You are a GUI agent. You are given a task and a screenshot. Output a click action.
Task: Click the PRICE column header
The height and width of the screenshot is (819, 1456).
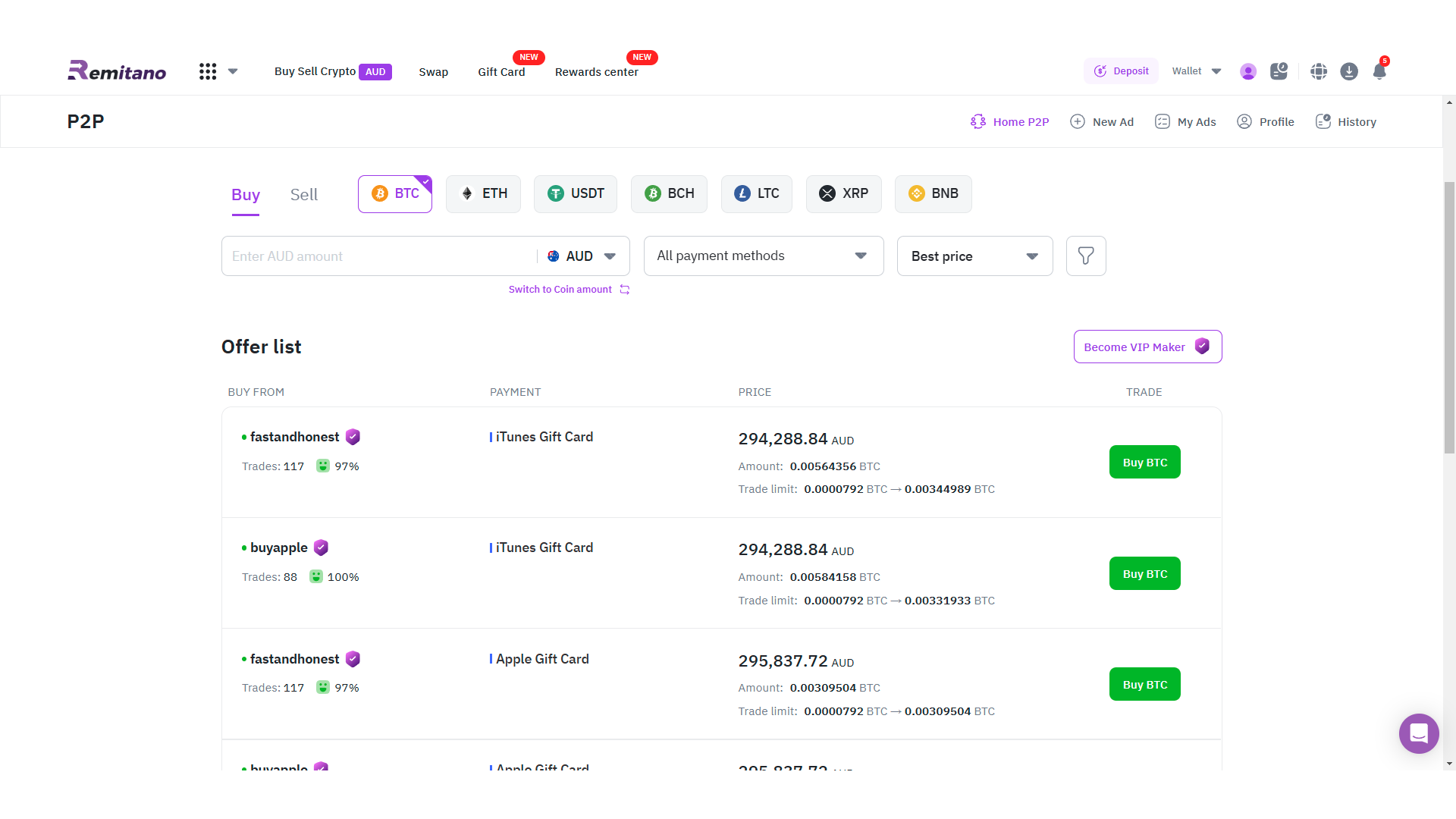[755, 392]
